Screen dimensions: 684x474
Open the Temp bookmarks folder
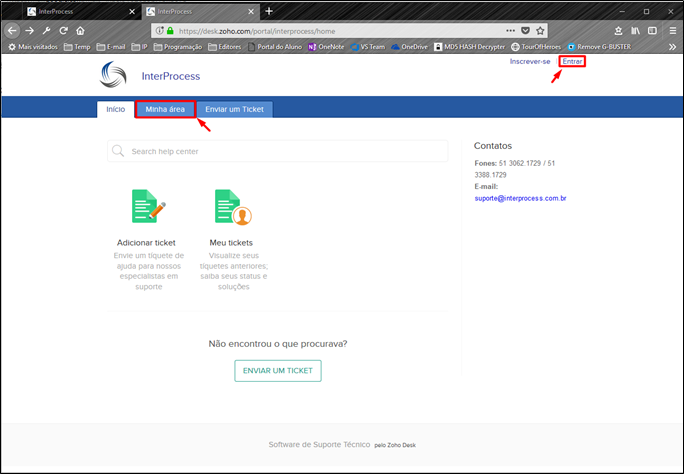77,47
